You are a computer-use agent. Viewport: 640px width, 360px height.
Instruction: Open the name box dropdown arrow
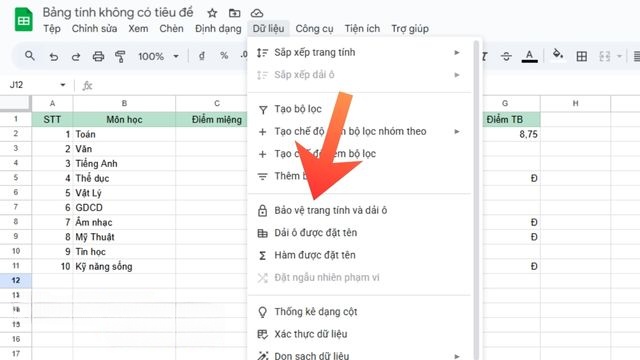pyautogui.click(x=62, y=85)
